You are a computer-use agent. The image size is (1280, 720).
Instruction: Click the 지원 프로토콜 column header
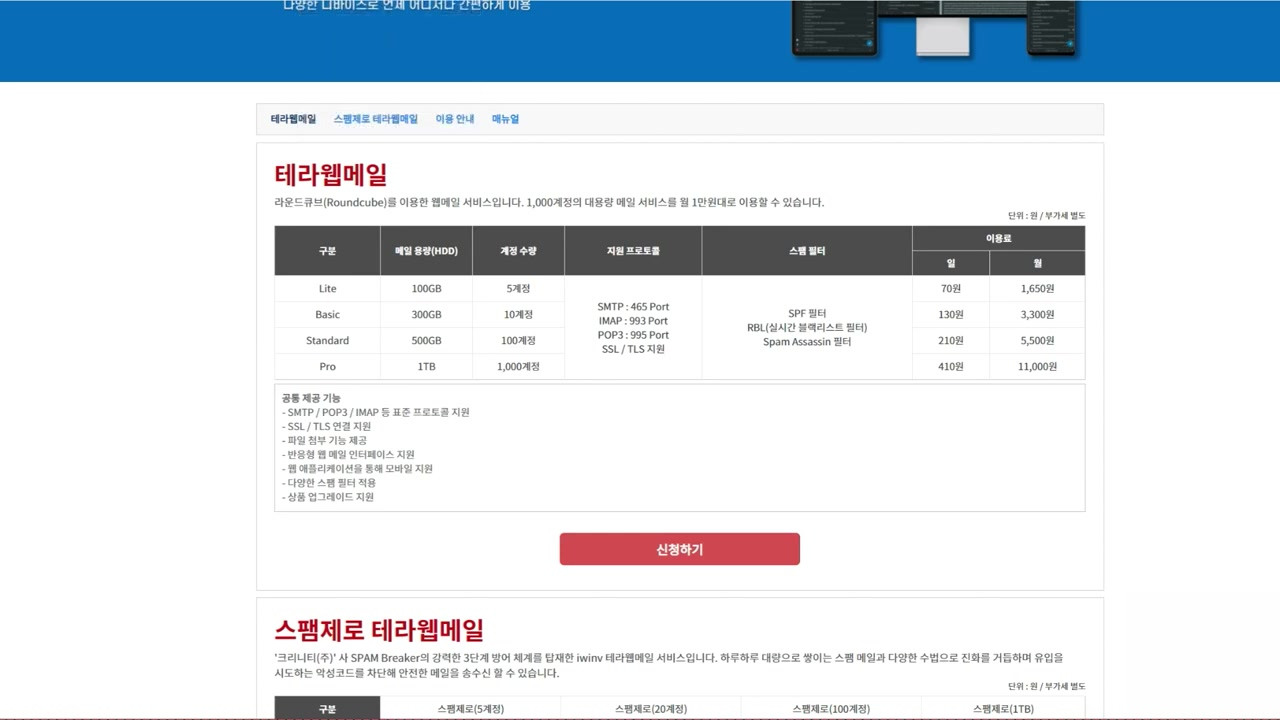pyautogui.click(x=633, y=251)
